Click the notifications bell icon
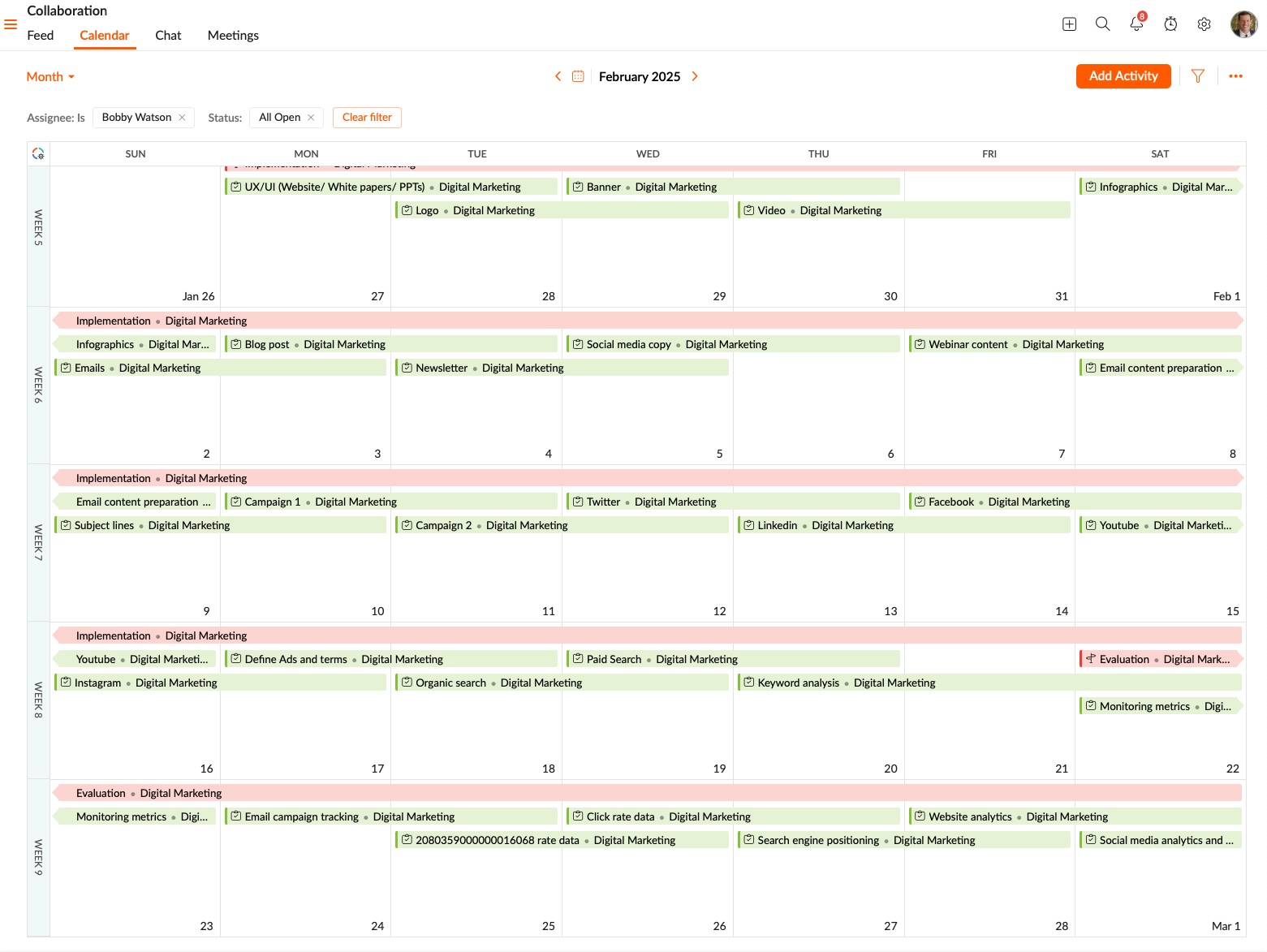1267x952 pixels. 1136,24
